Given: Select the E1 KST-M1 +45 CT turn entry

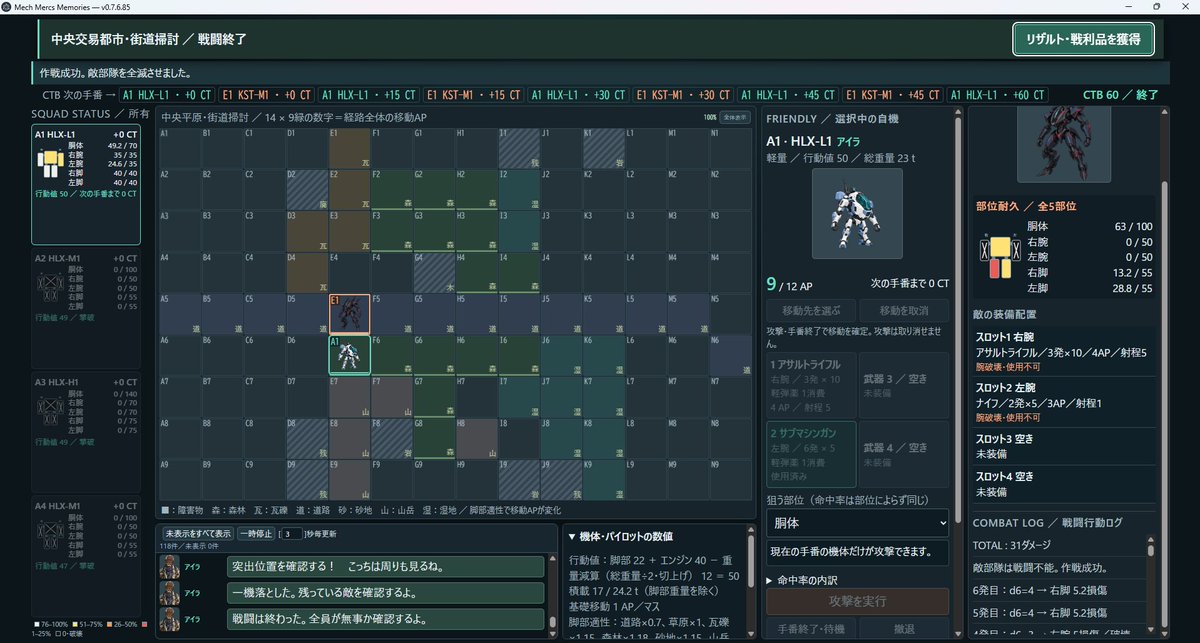Looking at the screenshot, I should (893, 95).
